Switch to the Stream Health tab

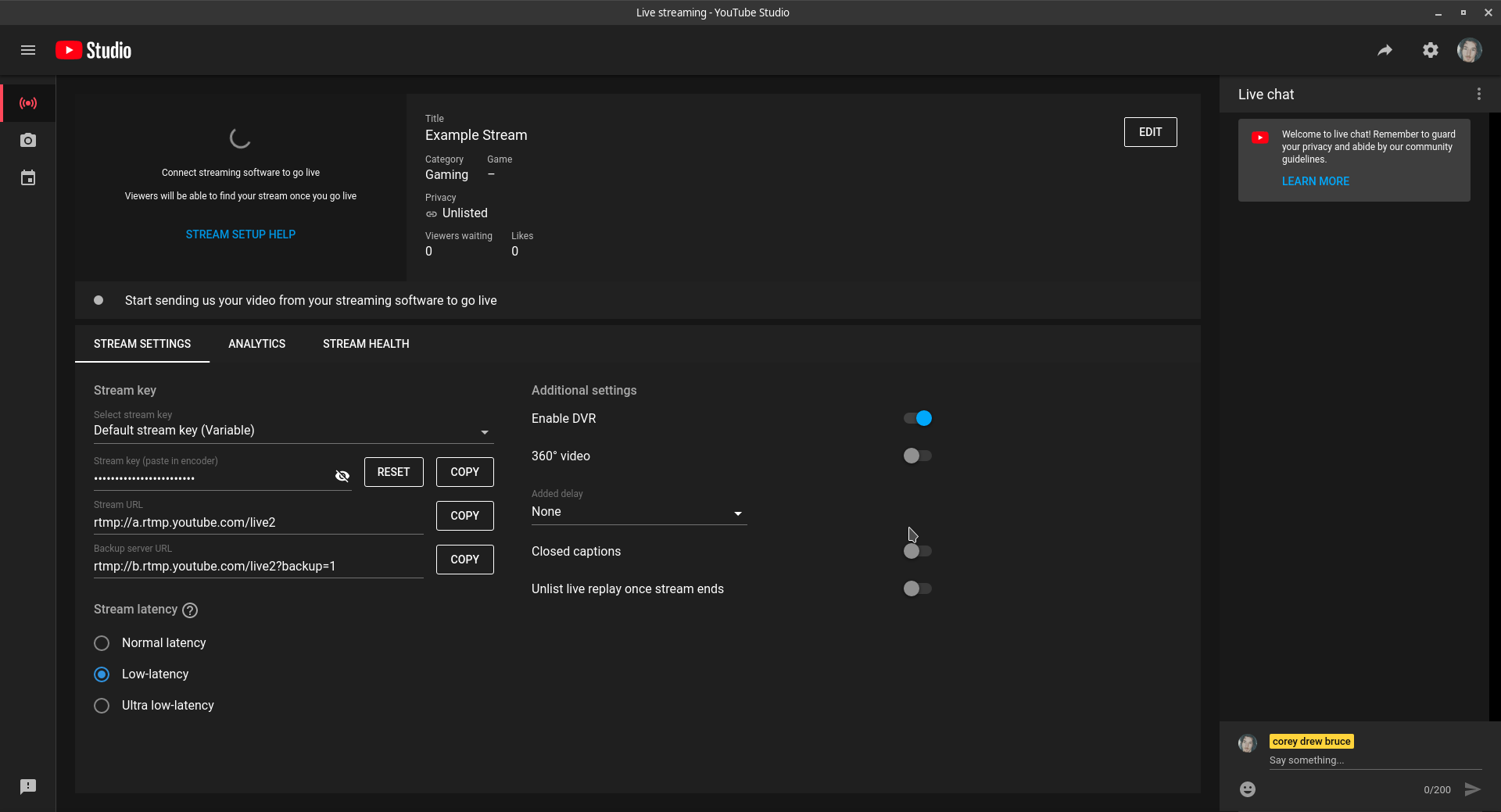[x=366, y=344]
